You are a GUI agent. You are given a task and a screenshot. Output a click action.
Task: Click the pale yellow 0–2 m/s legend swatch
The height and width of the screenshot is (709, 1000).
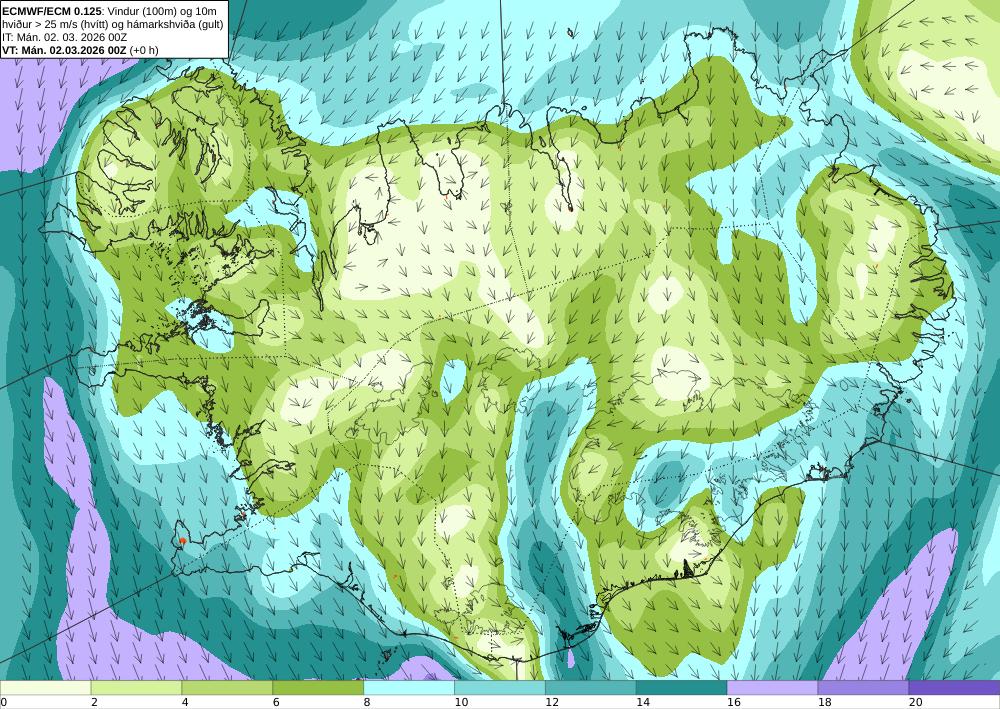click(x=45, y=688)
